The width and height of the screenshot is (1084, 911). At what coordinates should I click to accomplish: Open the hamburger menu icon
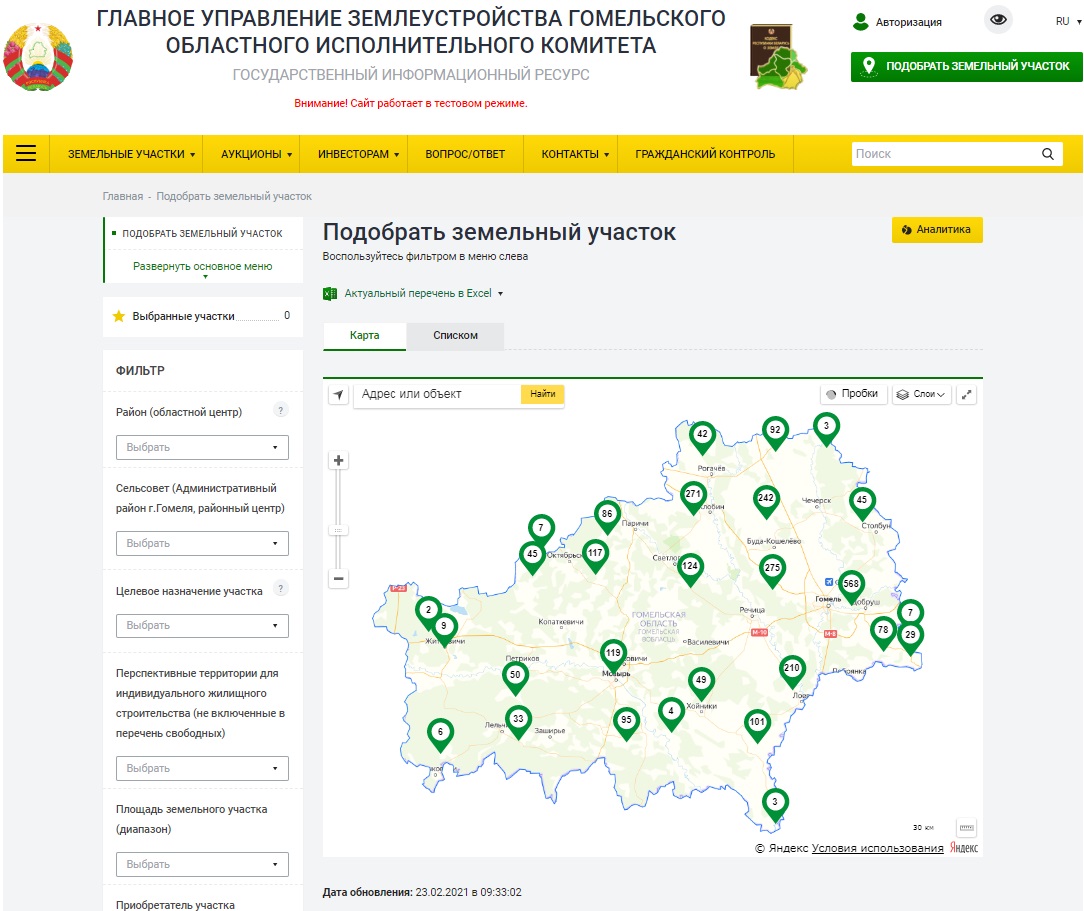click(26, 153)
